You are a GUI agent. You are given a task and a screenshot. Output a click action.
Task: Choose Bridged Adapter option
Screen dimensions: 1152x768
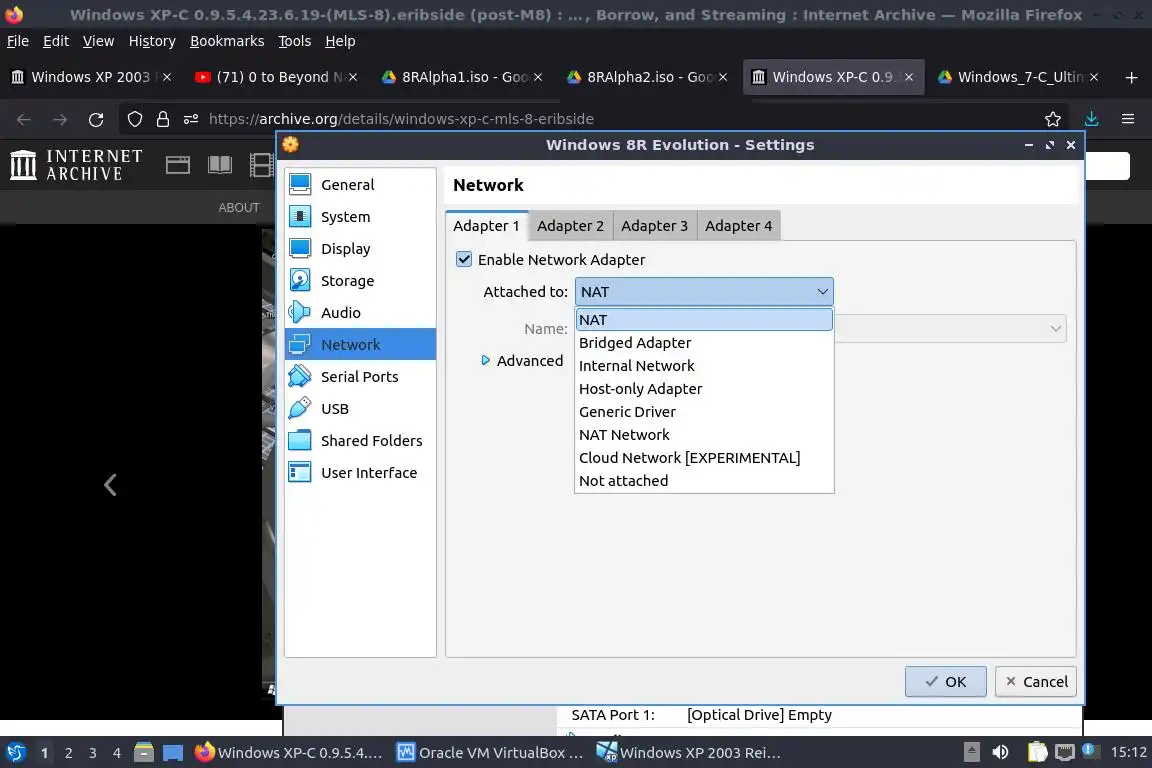[704, 342]
